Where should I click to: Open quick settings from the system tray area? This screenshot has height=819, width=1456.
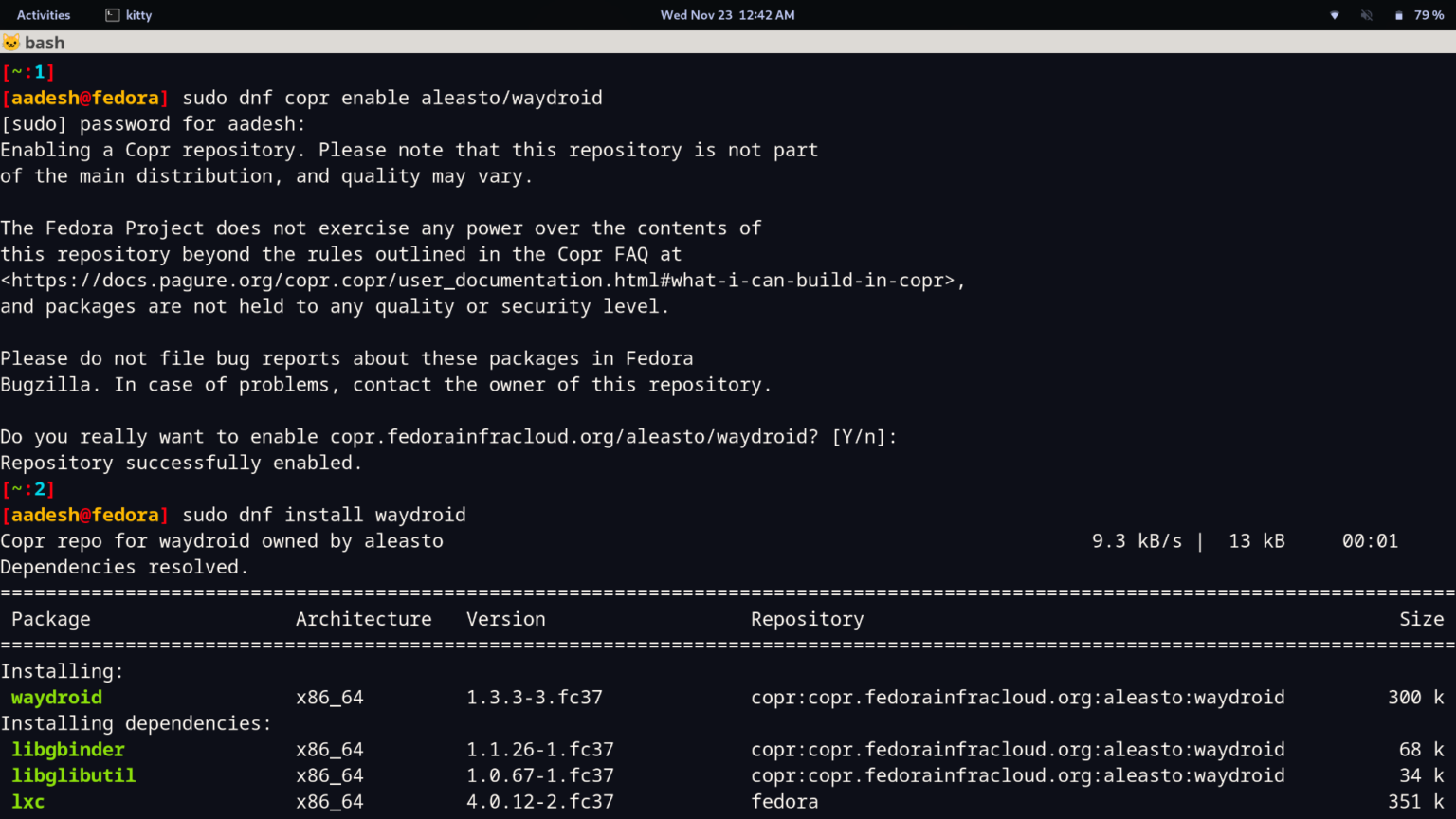1384,15
